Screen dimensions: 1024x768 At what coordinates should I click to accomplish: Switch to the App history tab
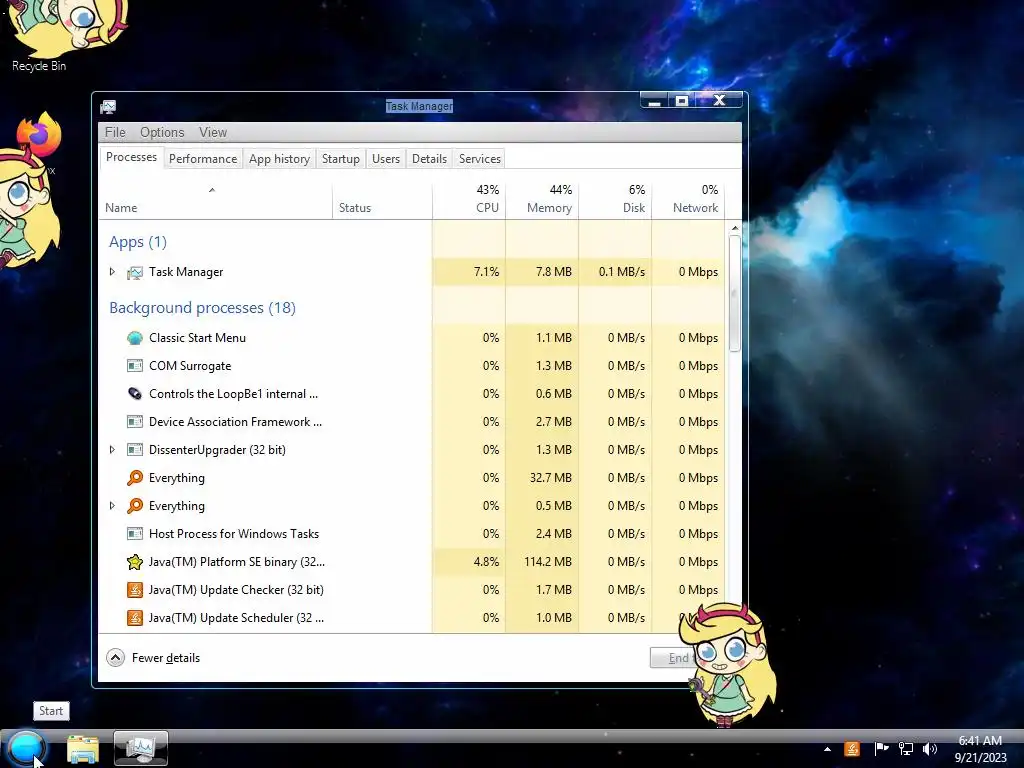[280, 159]
